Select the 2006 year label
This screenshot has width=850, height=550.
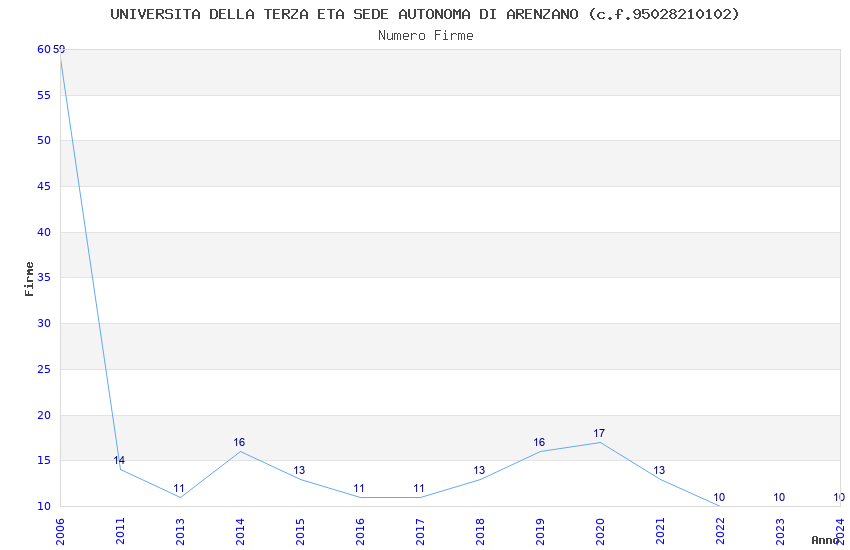60,532
